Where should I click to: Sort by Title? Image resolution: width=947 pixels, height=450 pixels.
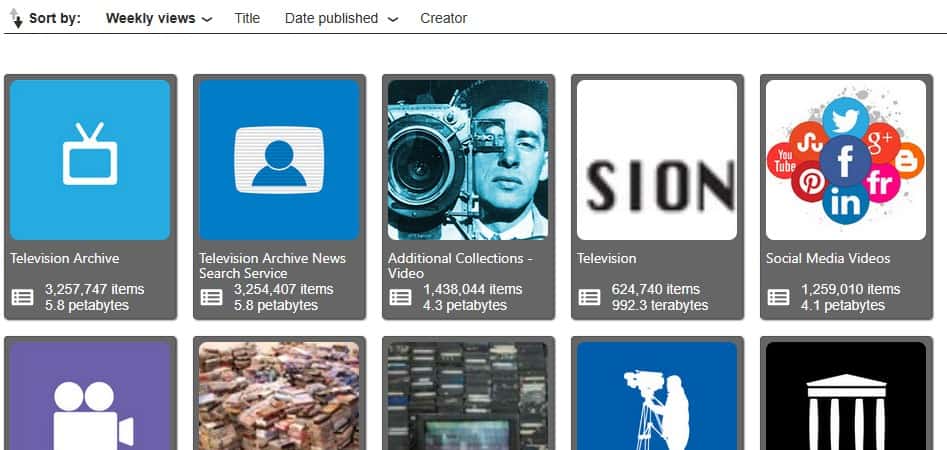[x=247, y=18]
